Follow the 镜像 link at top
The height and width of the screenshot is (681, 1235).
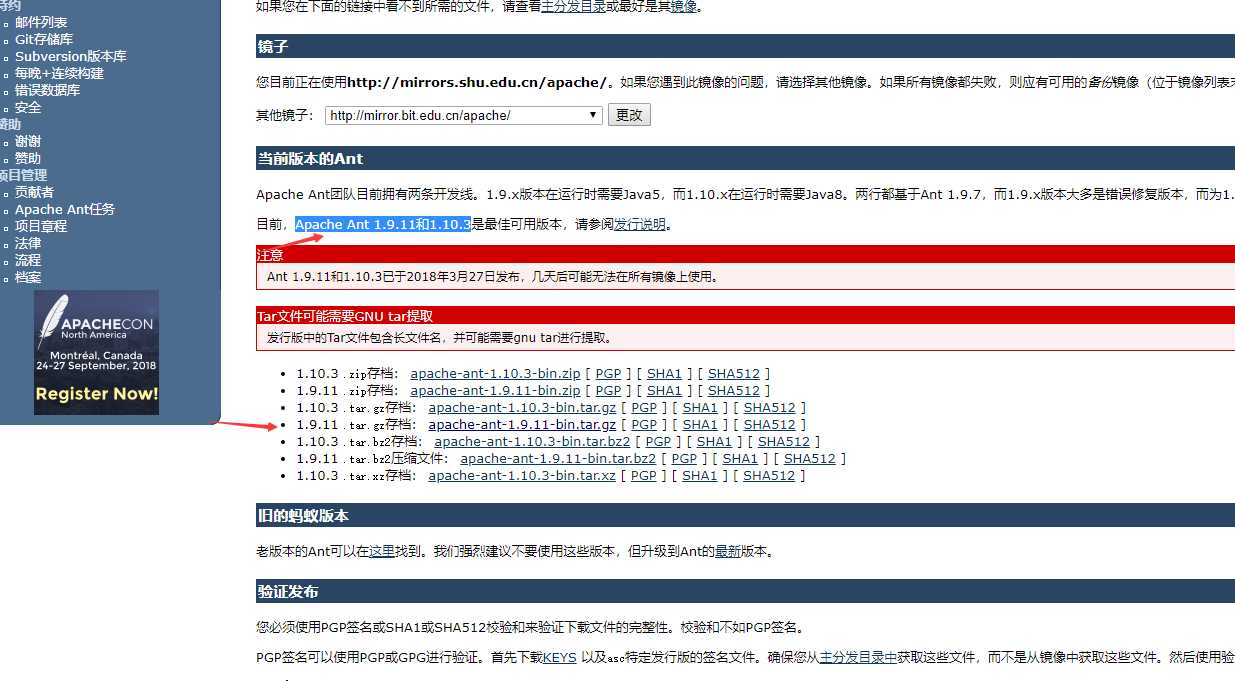tap(684, 6)
